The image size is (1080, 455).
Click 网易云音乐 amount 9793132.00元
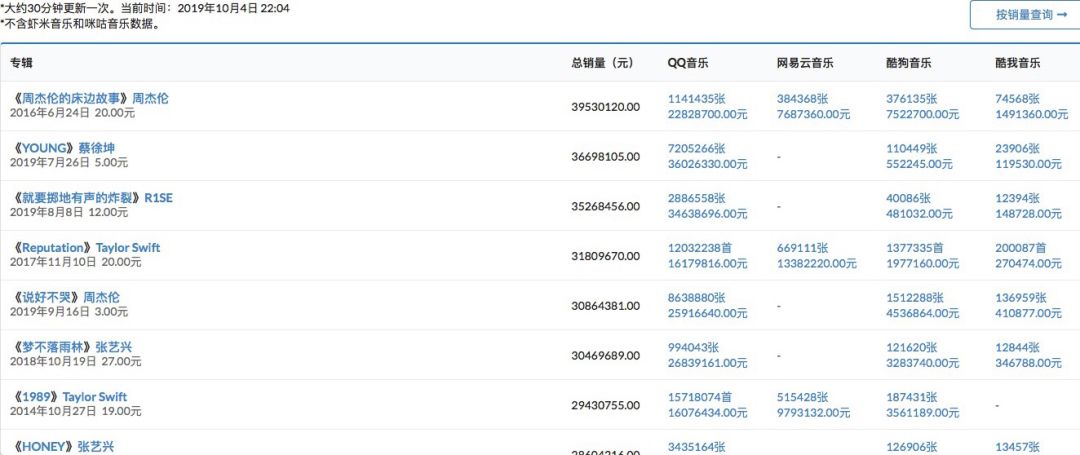813,412
